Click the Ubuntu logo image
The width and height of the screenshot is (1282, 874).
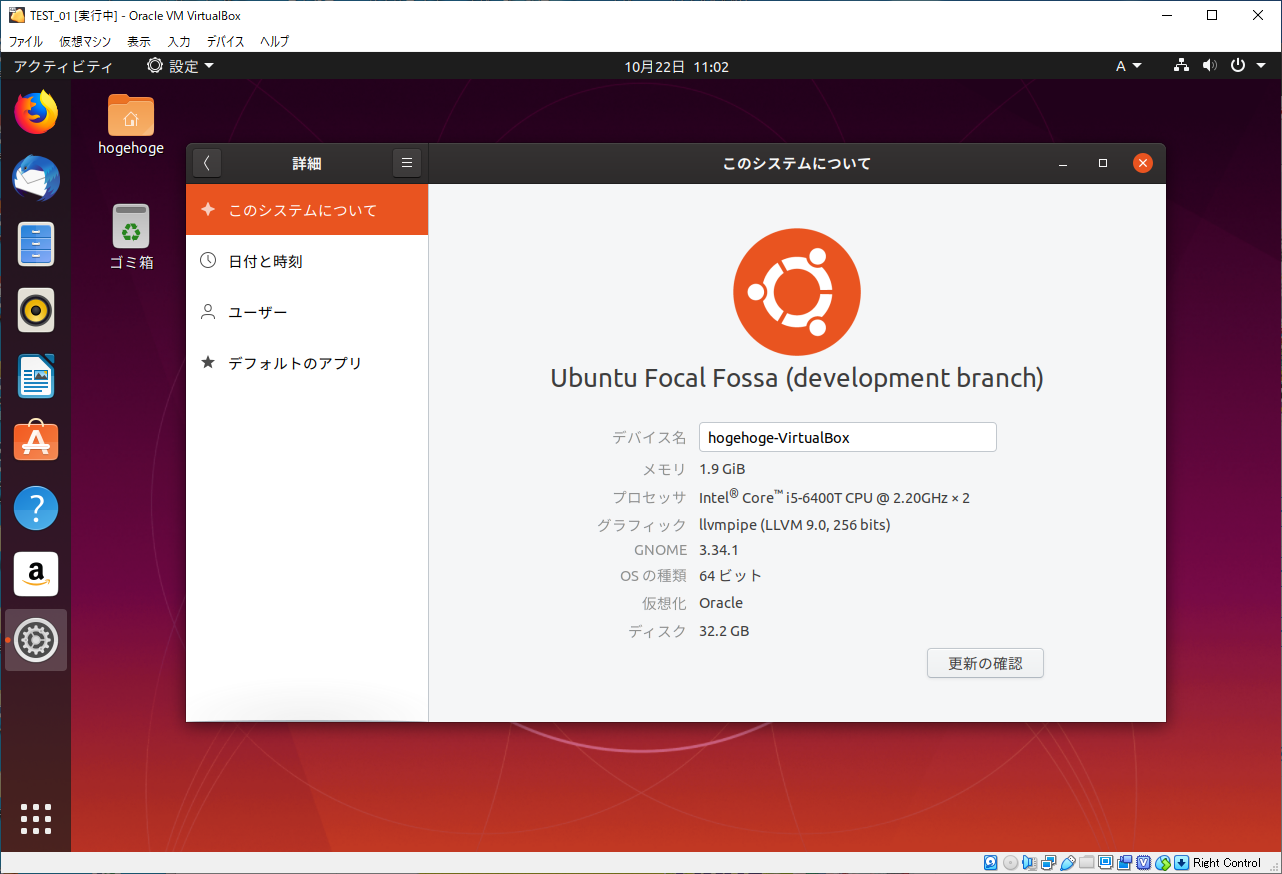797,292
